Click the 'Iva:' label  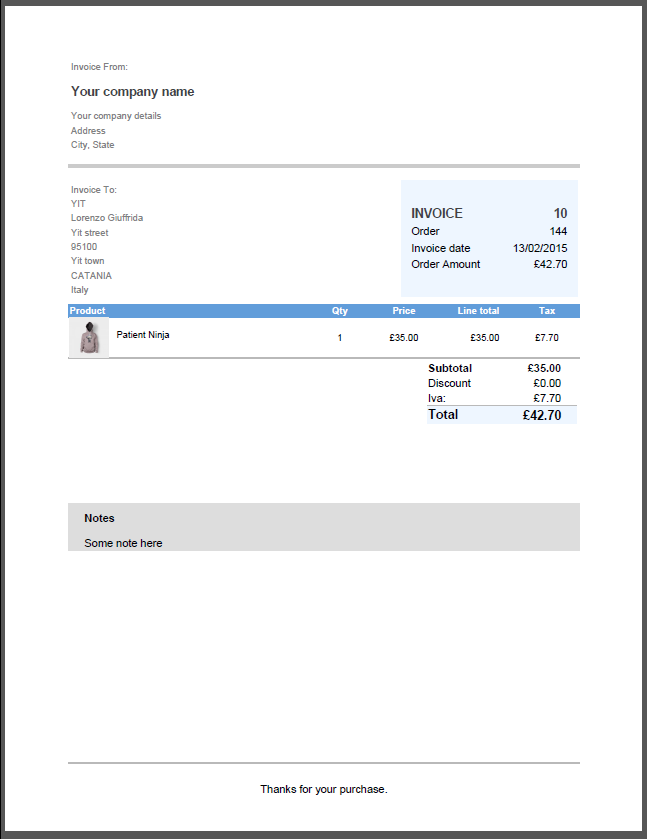(x=437, y=398)
